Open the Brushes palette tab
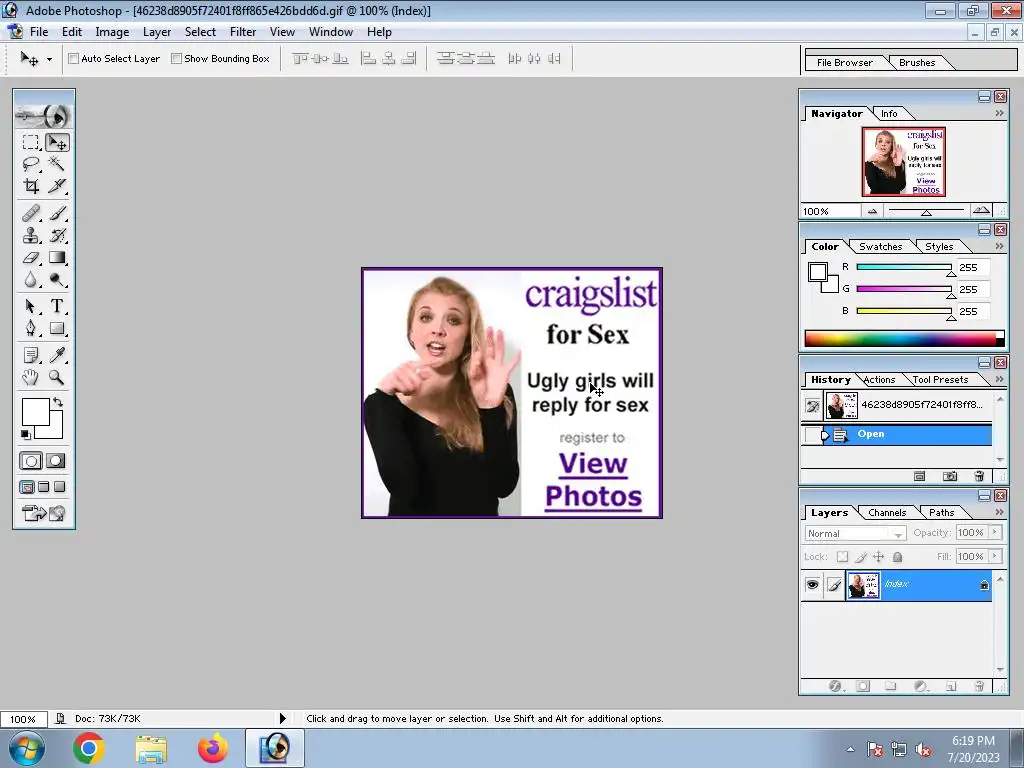This screenshot has width=1024, height=768. point(917,63)
